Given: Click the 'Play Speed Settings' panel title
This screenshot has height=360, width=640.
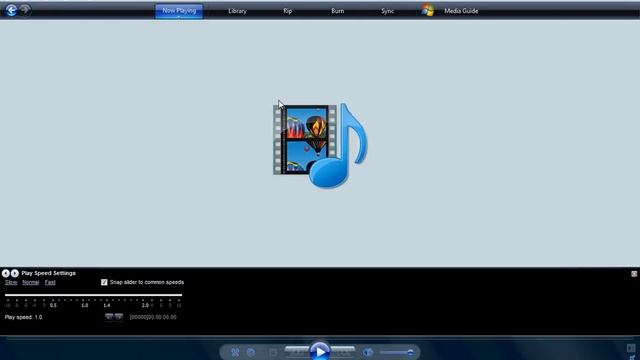Looking at the screenshot, I should click(49, 273).
